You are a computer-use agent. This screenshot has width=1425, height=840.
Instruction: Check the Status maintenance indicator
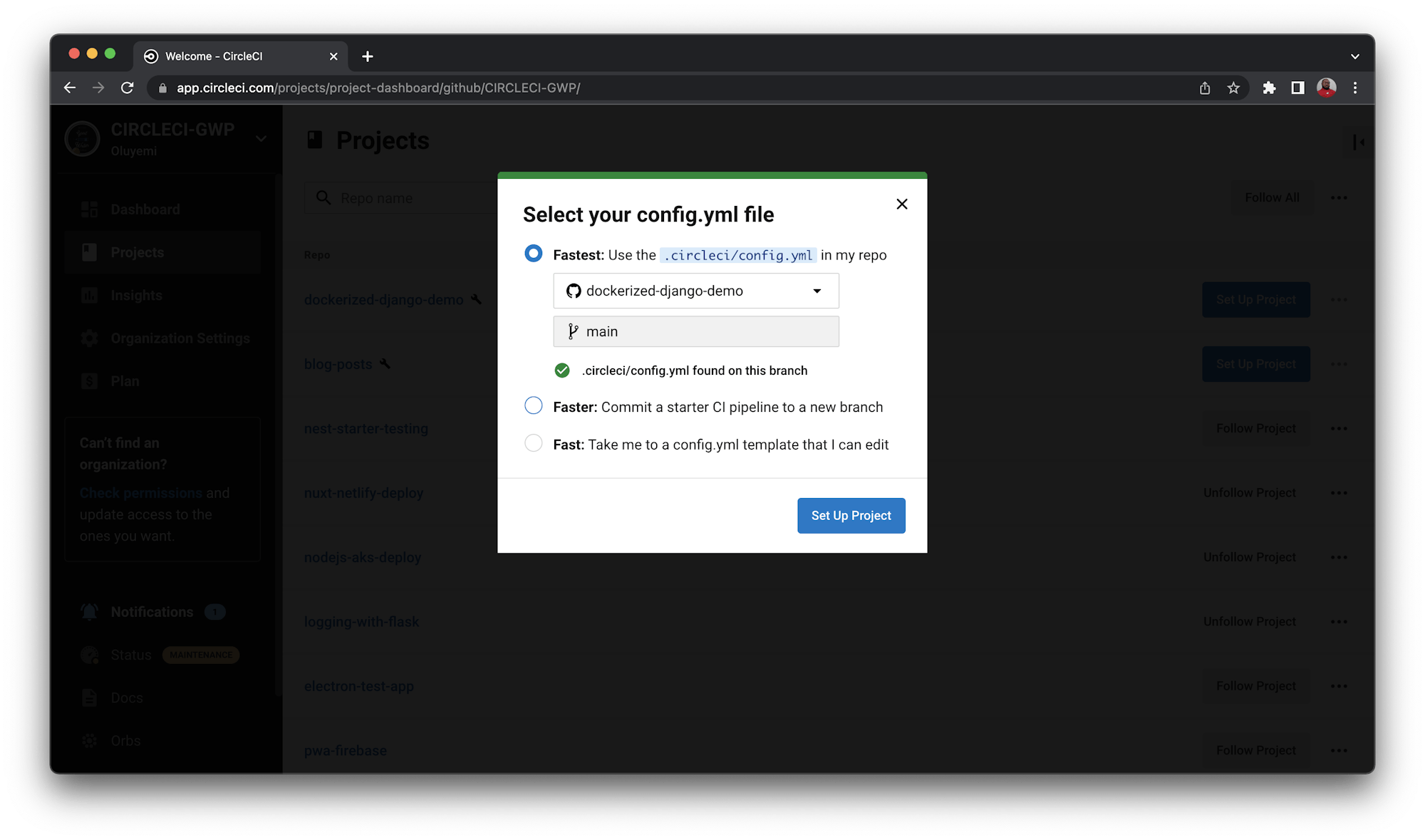tap(201, 655)
